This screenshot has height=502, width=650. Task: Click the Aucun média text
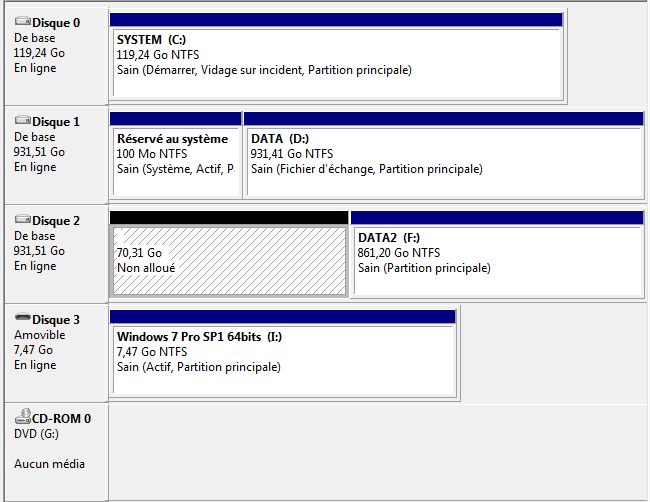pyautogui.click(x=49, y=463)
